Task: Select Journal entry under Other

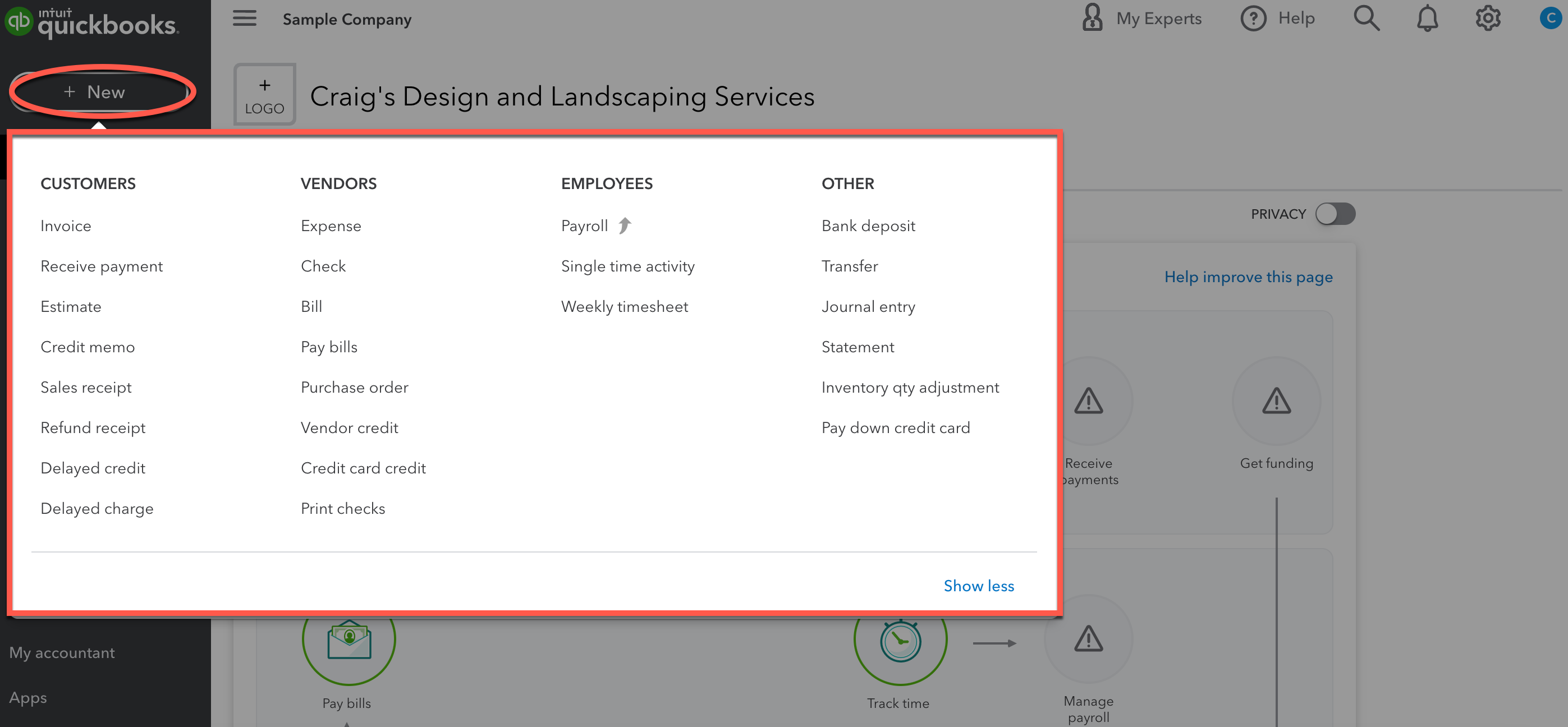Action: 868,307
